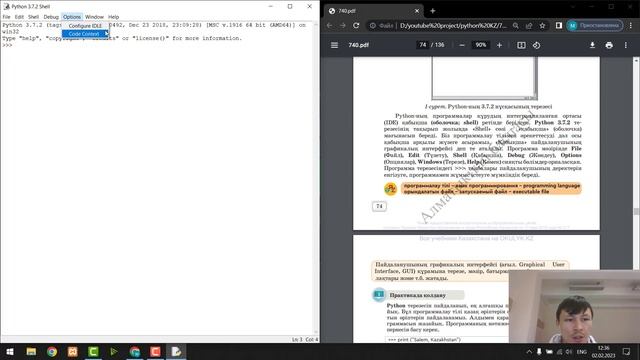Open the Edit menu in Python Shell
The height and width of the screenshot is (360, 640).
point(19,17)
